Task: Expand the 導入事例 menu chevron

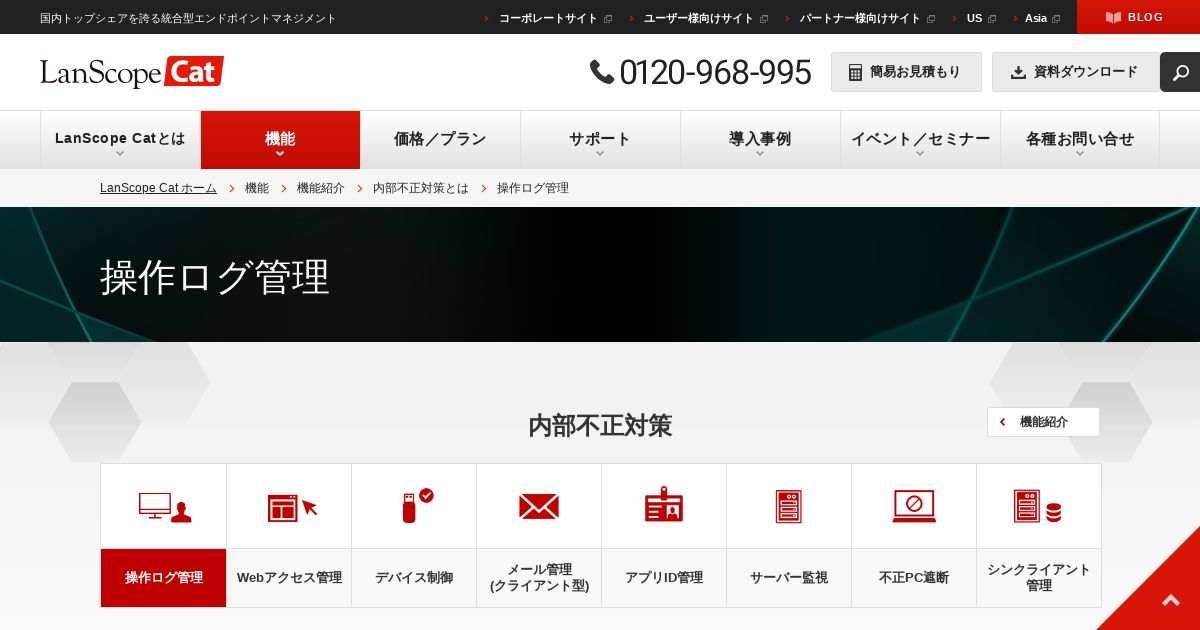Action: (x=760, y=154)
